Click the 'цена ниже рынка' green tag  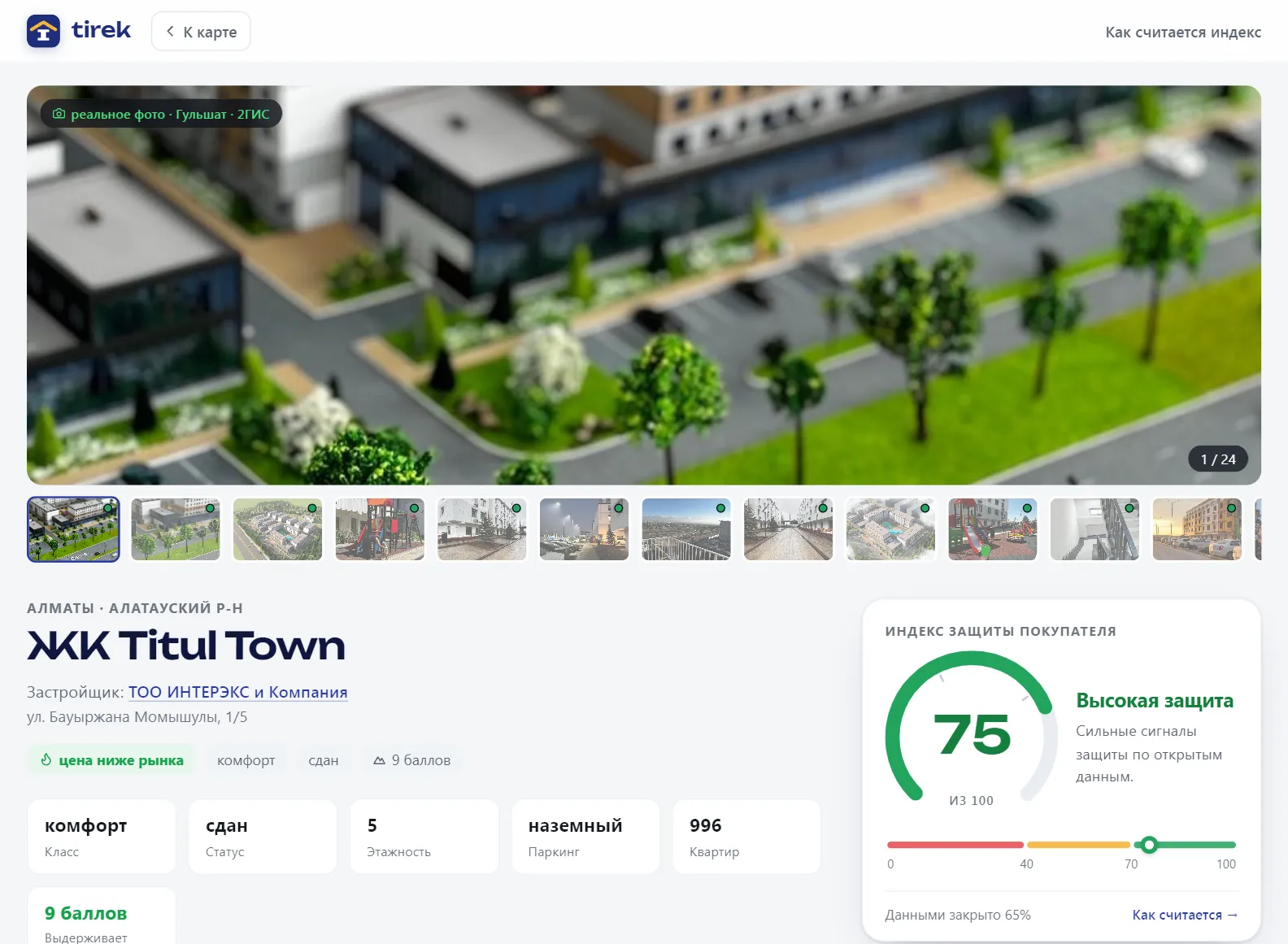(x=111, y=760)
